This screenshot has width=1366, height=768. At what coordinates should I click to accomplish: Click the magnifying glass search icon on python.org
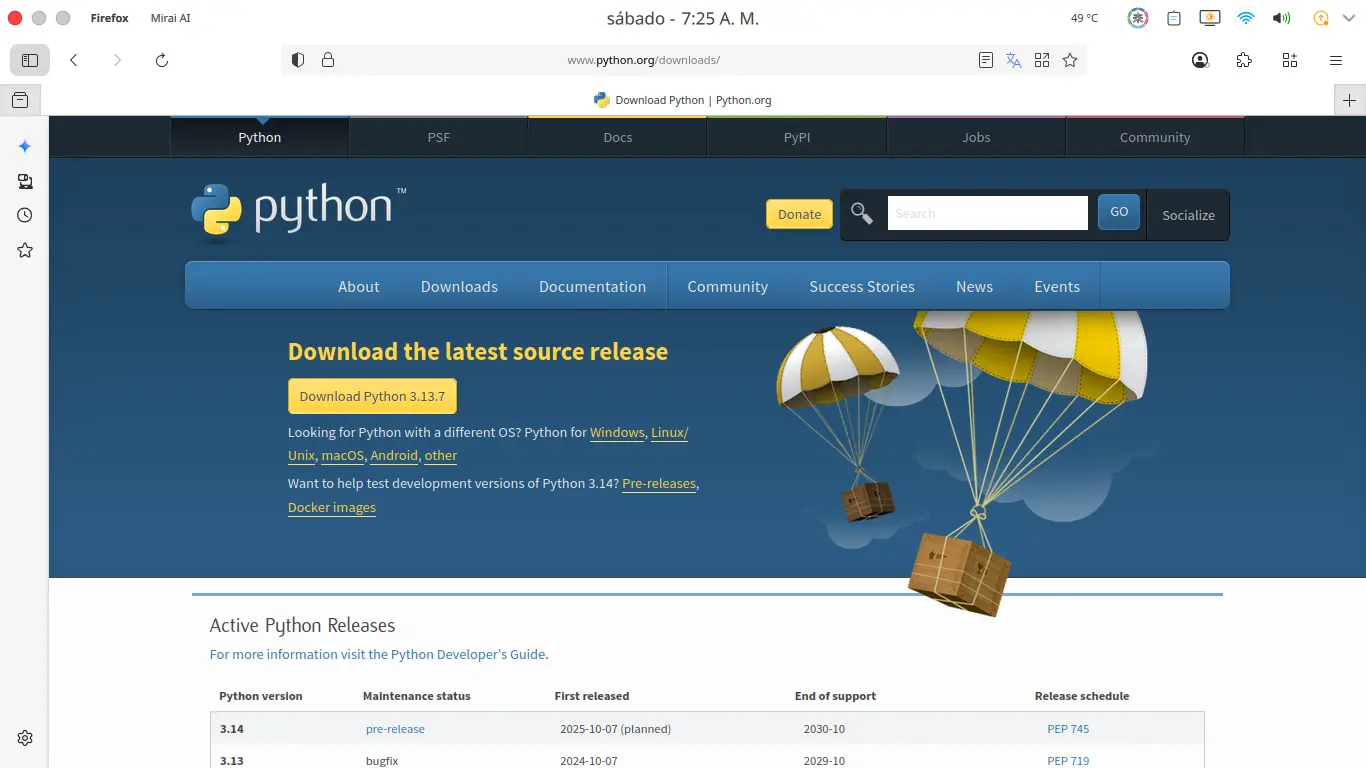tap(862, 213)
